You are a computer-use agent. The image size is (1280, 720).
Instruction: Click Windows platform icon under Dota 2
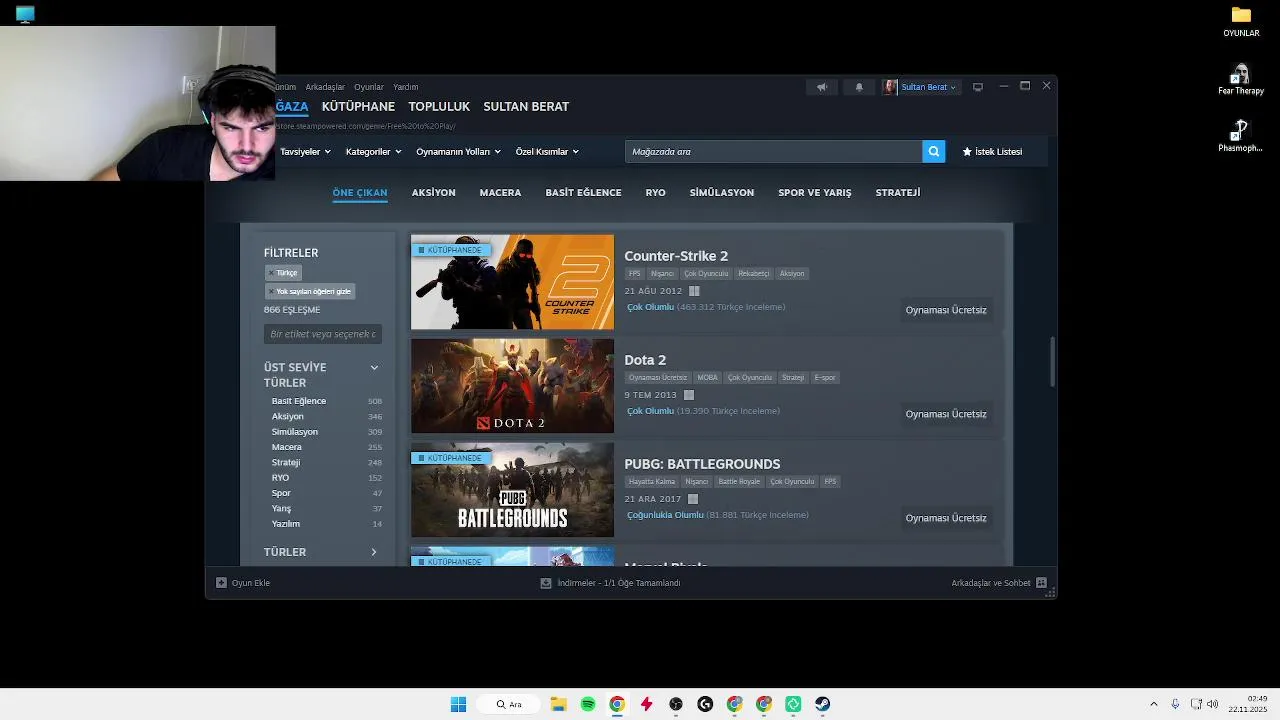(x=689, y=395)
